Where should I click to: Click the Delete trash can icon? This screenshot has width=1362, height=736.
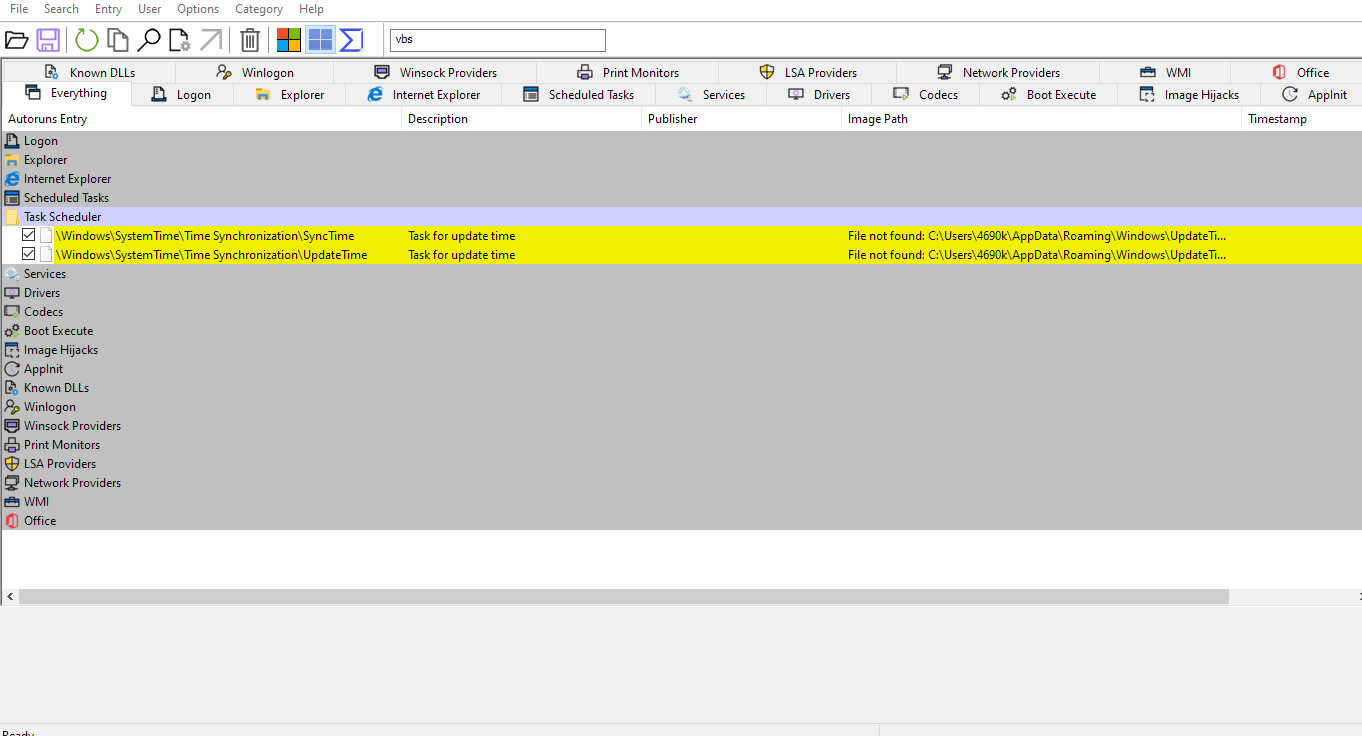tap(250, 40)
